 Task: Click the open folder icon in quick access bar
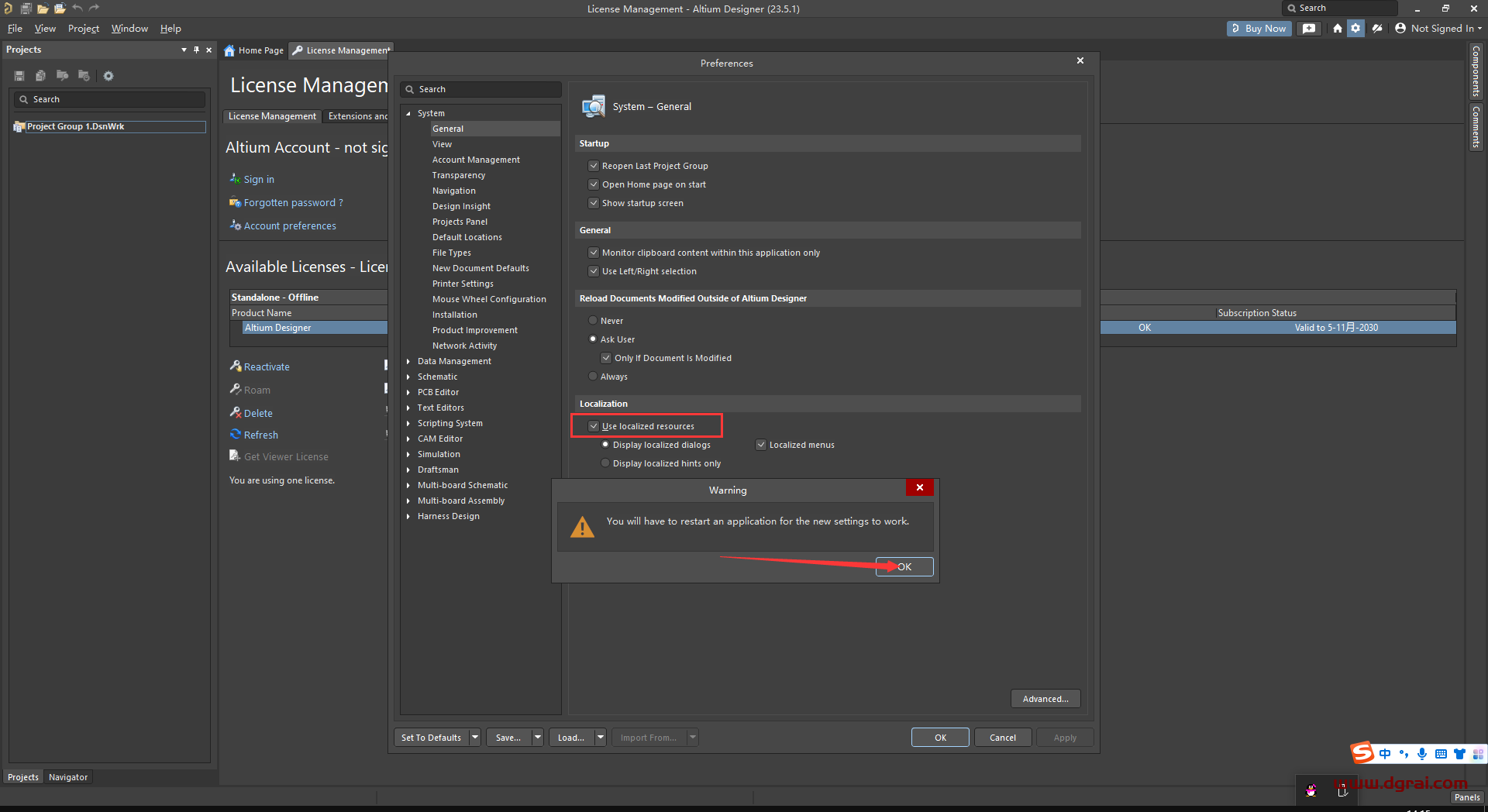coord(43,9)
